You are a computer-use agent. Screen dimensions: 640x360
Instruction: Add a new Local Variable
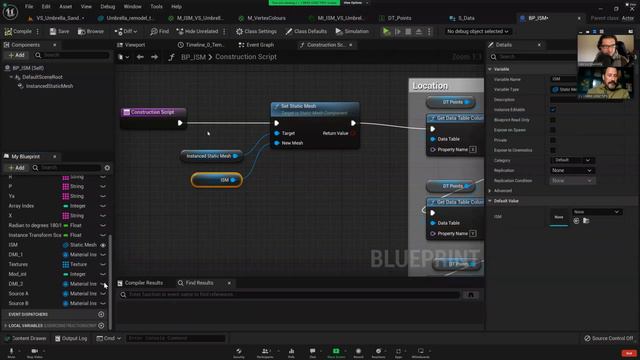click(x=101, y=326)
